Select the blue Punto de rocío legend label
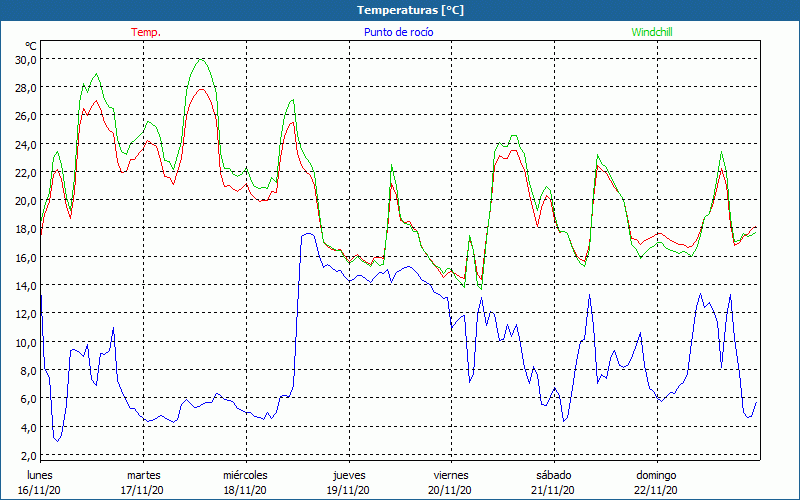 tap(398, 32)
